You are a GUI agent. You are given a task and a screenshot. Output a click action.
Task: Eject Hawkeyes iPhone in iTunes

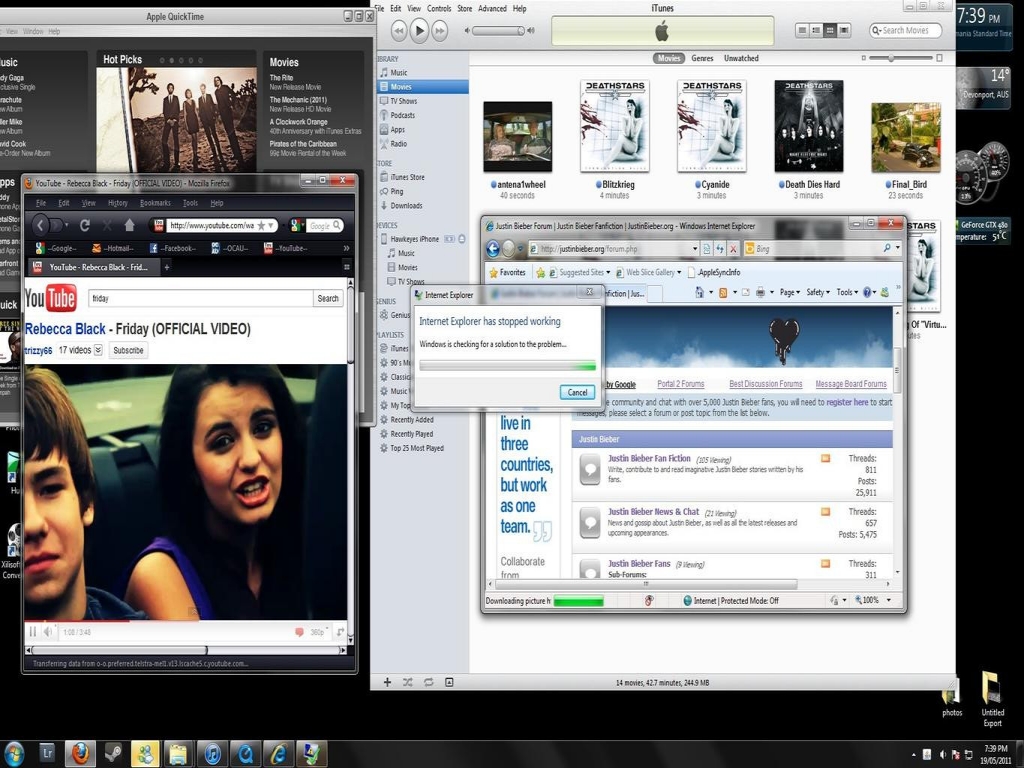(462, 239)
